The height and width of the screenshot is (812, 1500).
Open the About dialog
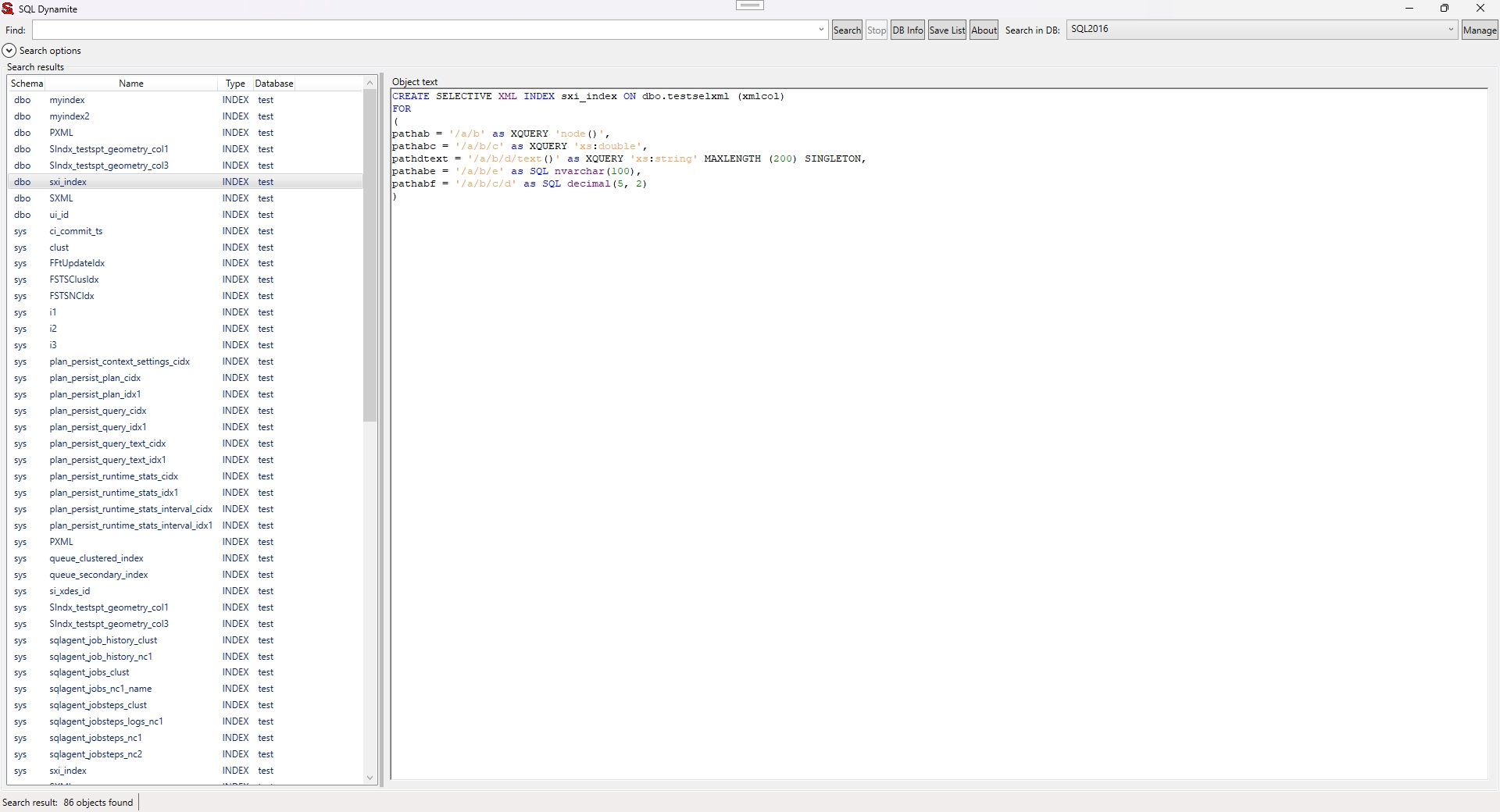tap(984, 30)
